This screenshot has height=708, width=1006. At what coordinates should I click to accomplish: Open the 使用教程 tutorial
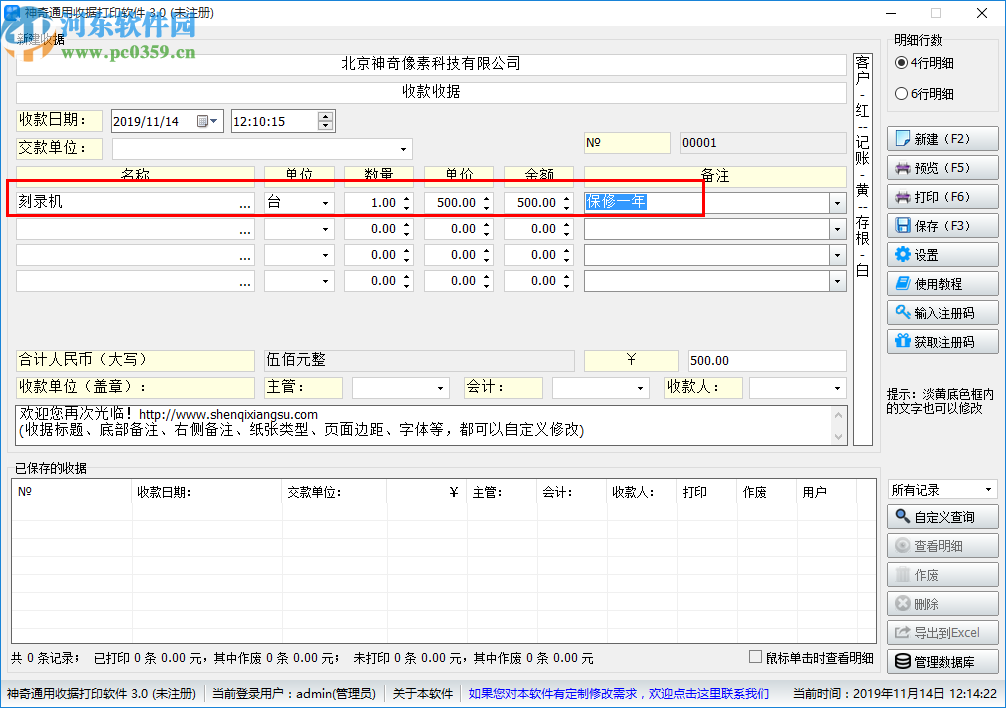tap(941, 282)
